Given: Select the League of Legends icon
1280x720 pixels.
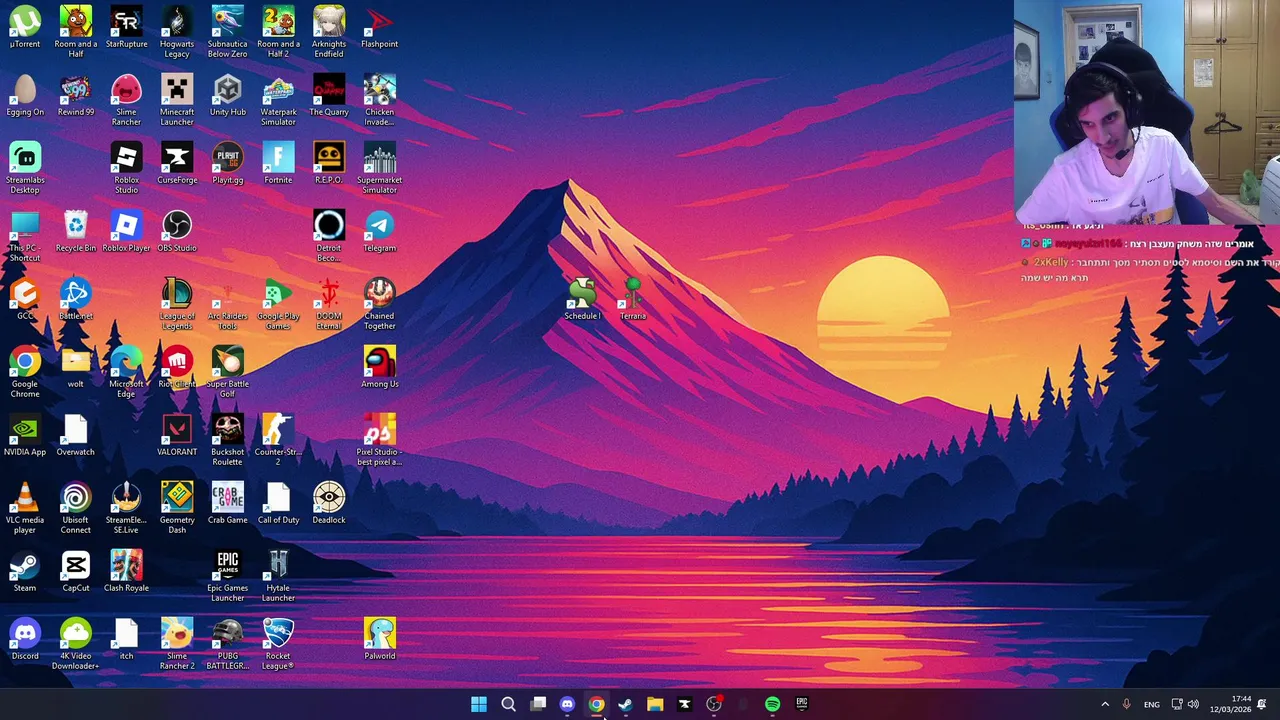Looking at the screenshot, I should click(x=177, y=304).
